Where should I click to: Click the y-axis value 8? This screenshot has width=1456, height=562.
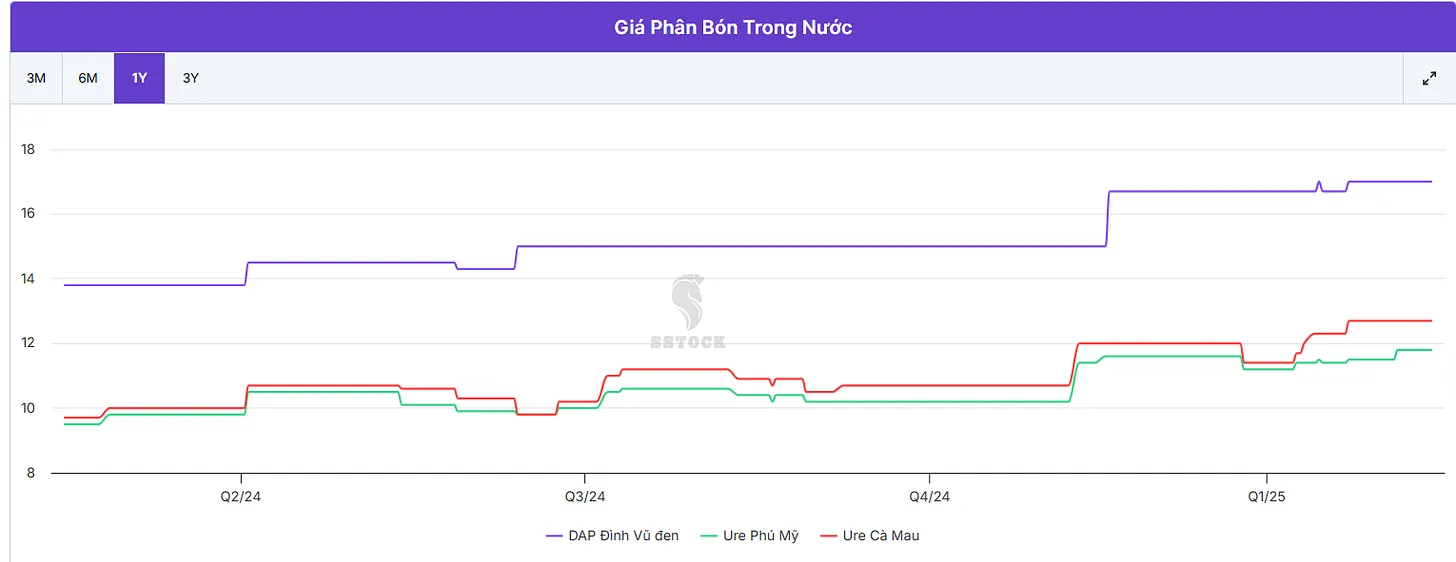(28, 472)
